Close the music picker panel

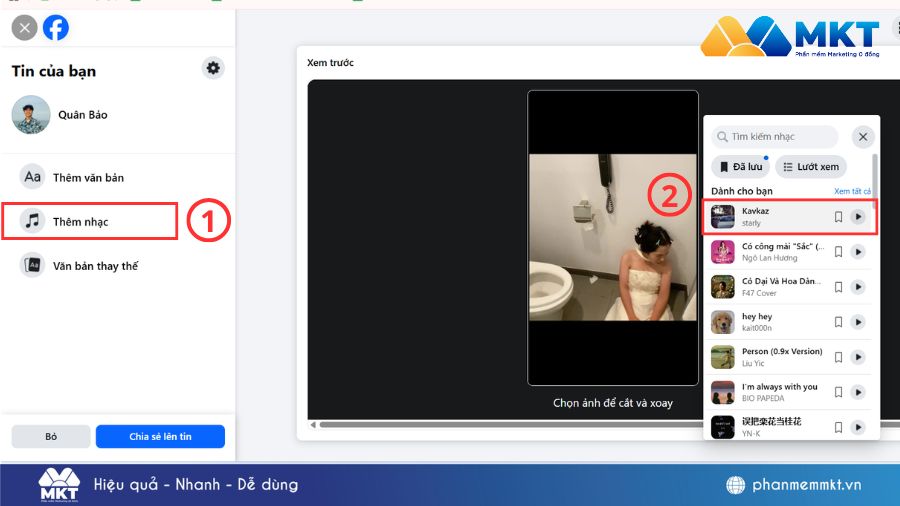pos(863,137)
